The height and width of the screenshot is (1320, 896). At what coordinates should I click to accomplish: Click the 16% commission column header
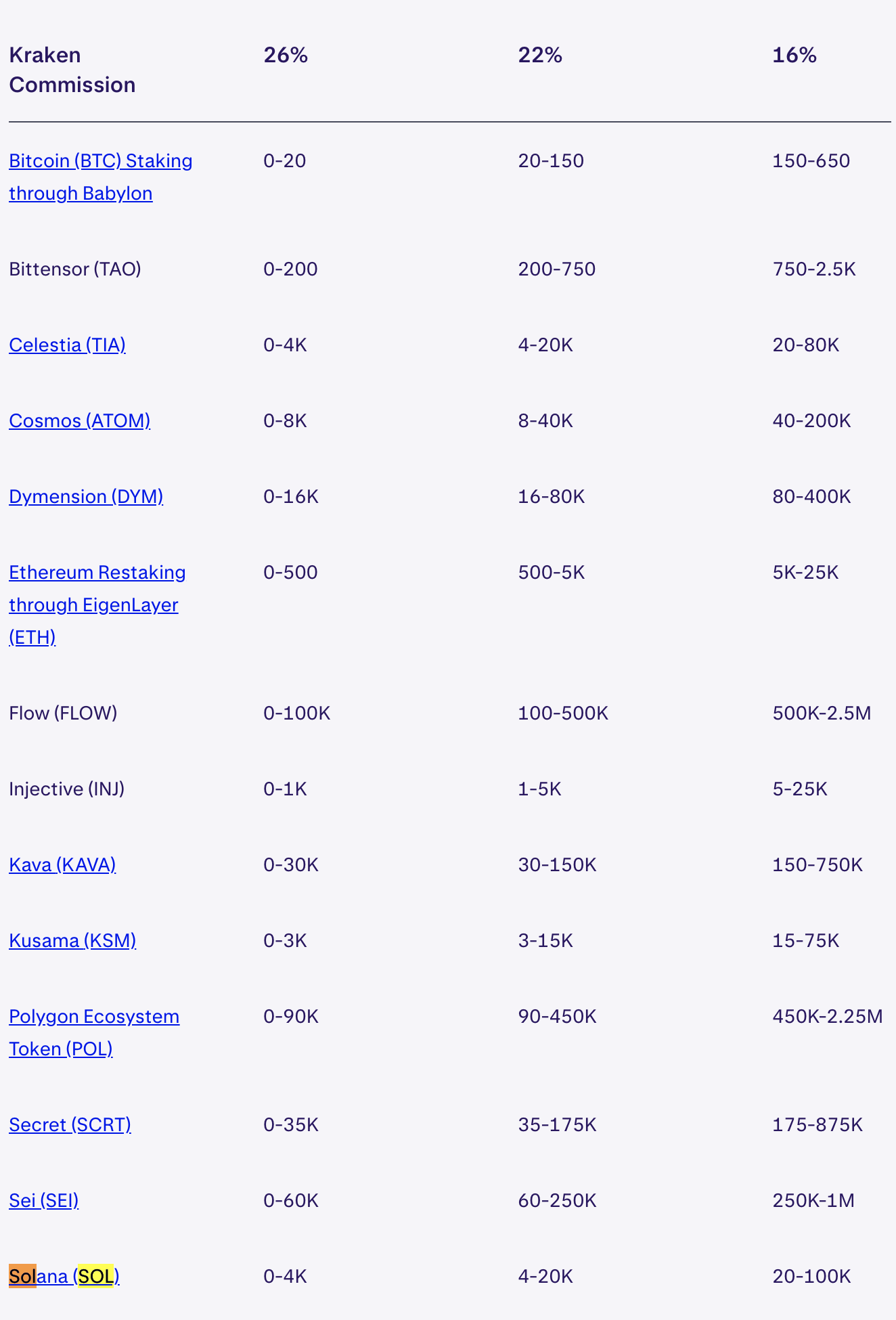794,56
